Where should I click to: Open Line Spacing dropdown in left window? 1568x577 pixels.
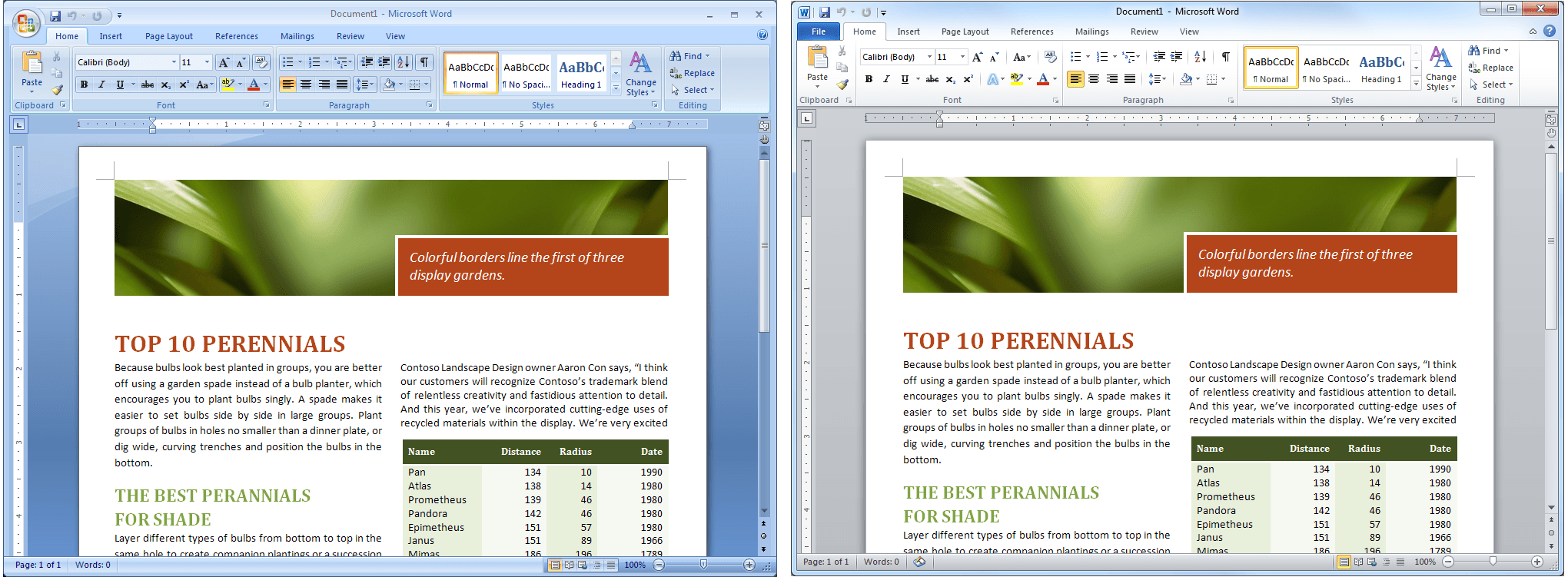point(364,85)
